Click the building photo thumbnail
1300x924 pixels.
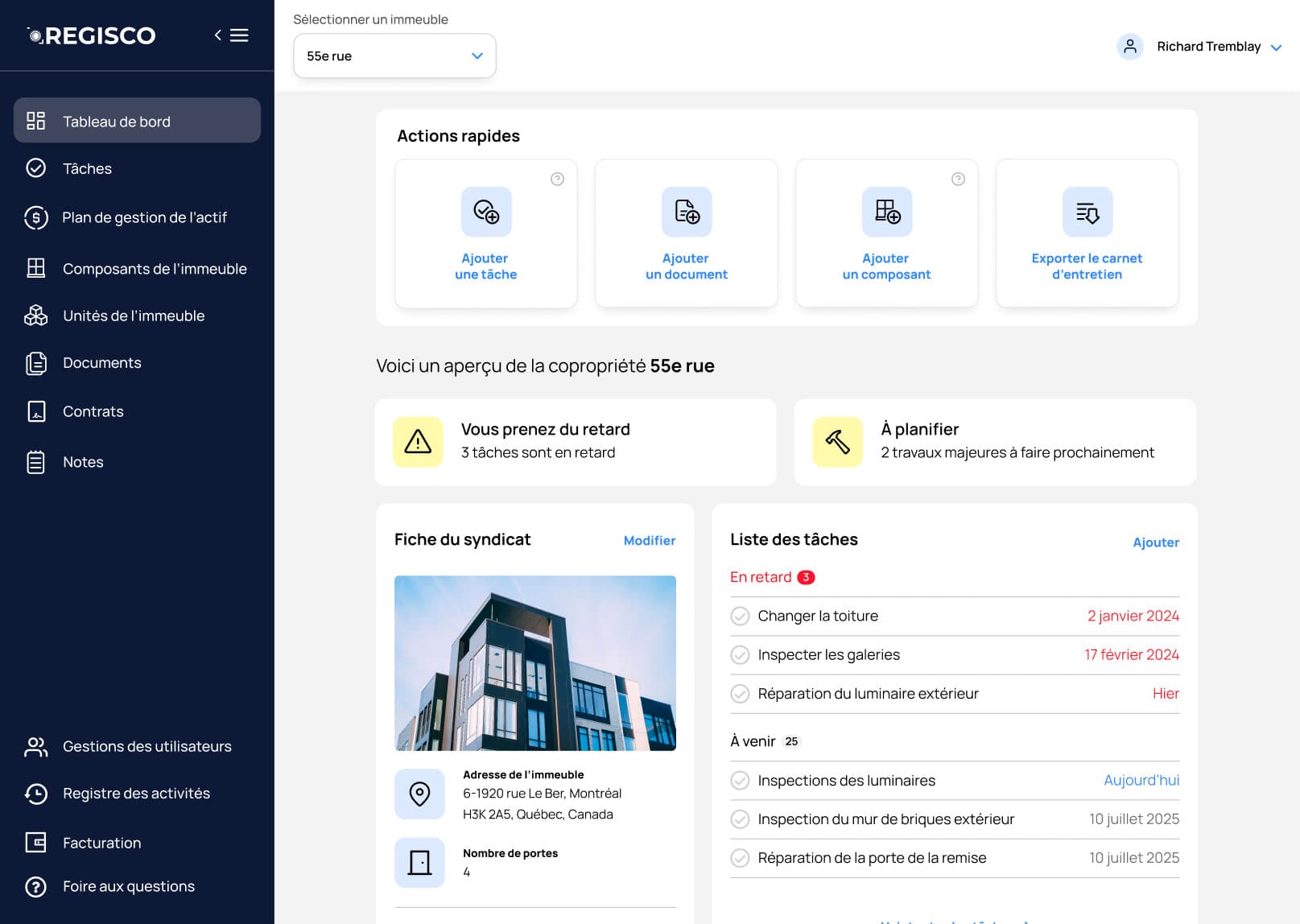click(535, 663)
